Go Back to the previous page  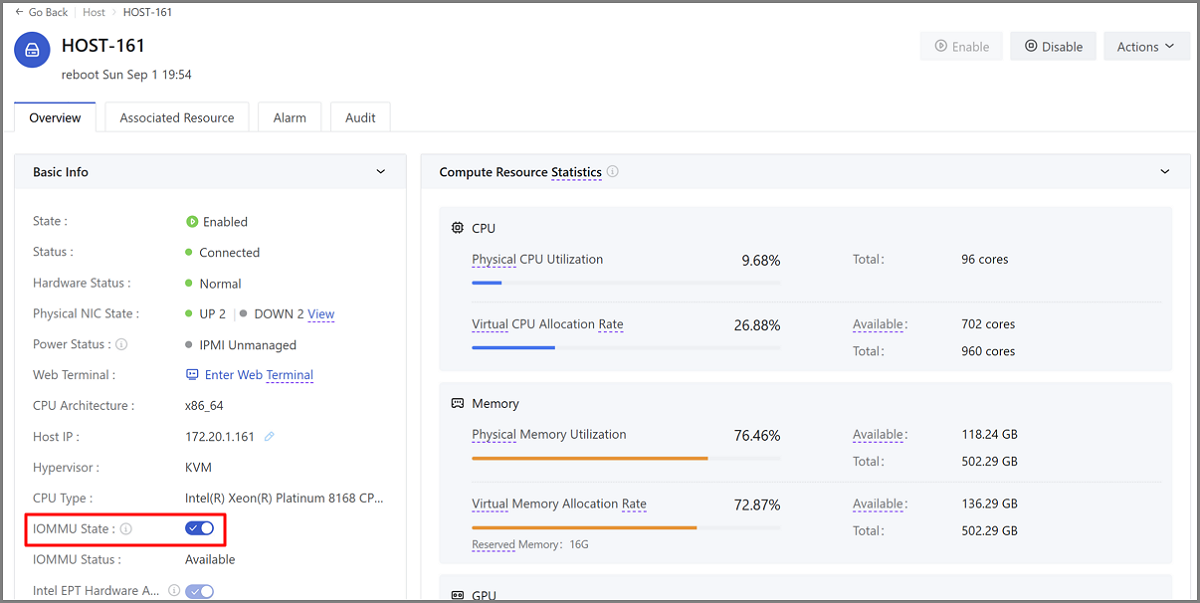pyautogui.click(x=41, y=12)
